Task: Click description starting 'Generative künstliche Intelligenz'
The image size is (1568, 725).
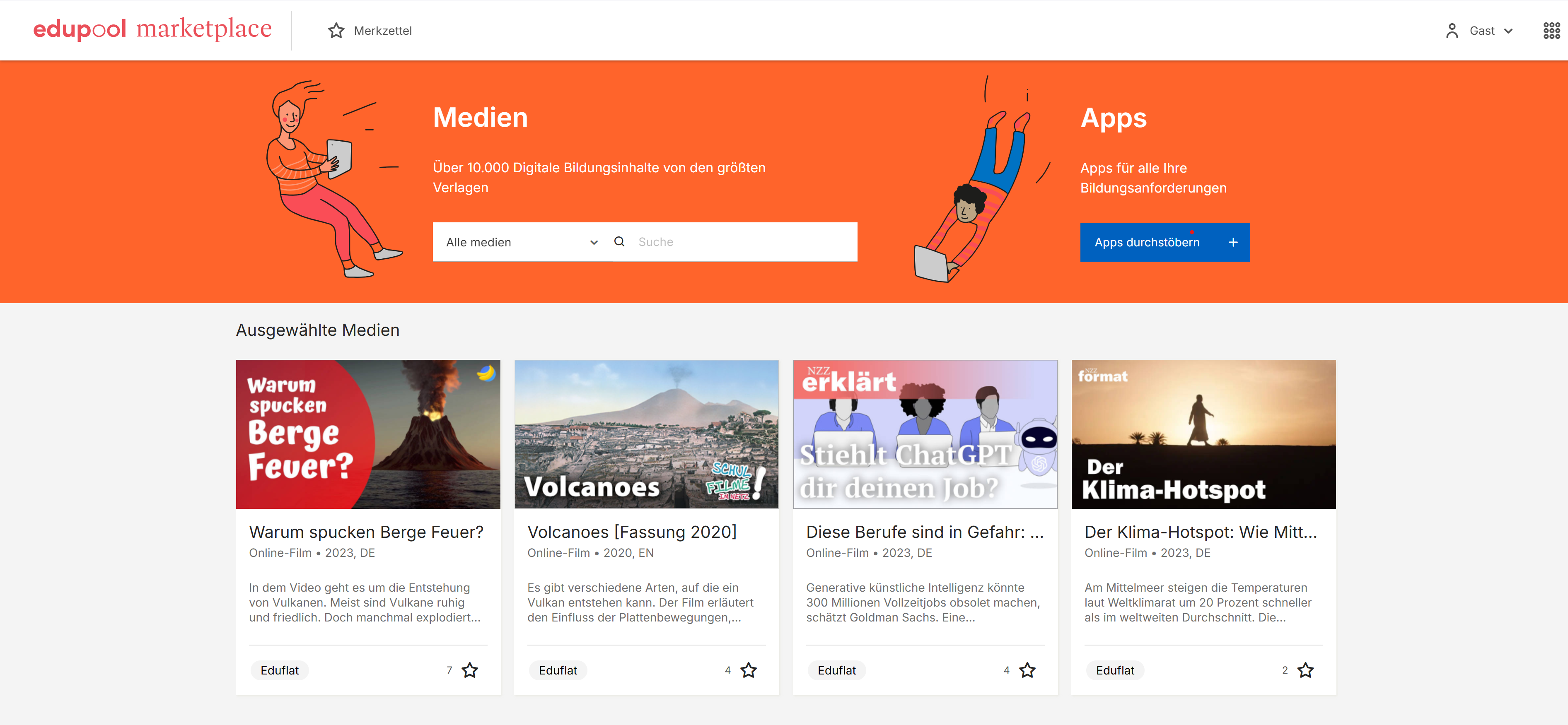Action: pos(923,602)
